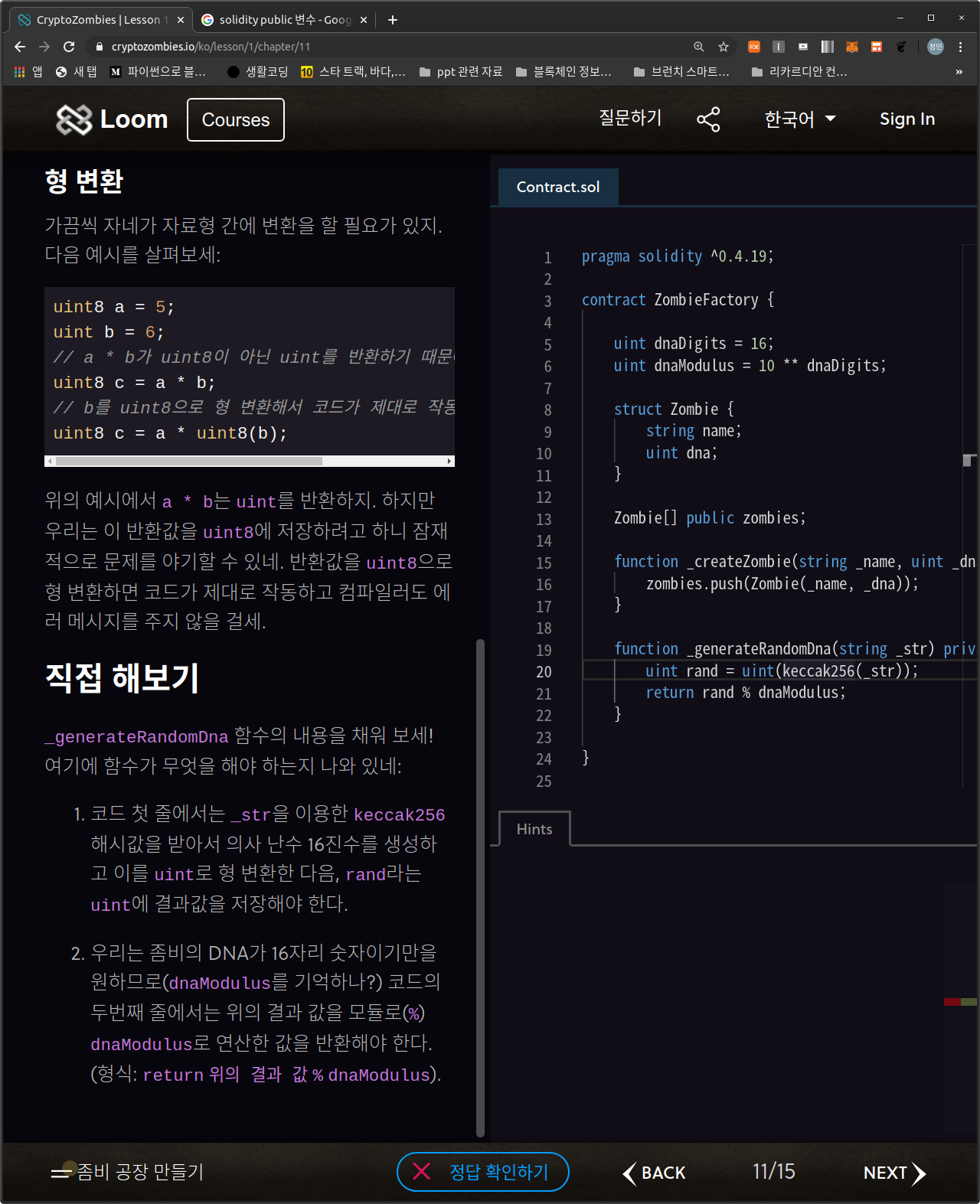Click the 11/15 chapter progress indicator
This screenshot has height=1204, width=980.
click(774, 1172)
